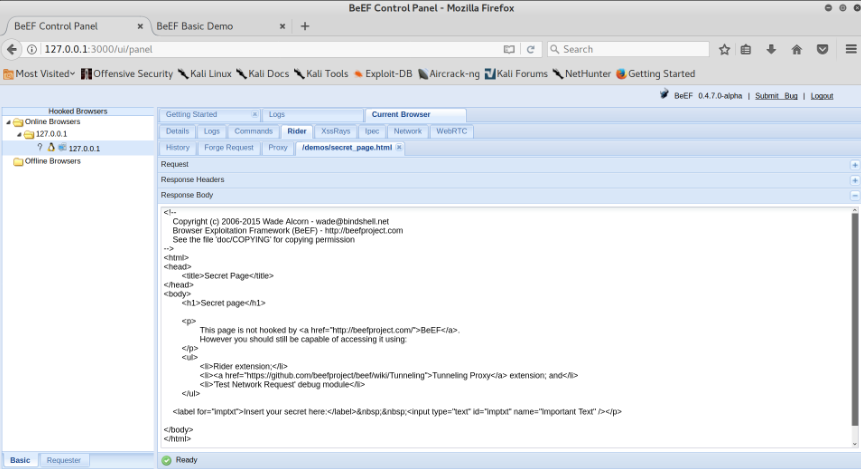Open the Details tab

pos(177,131)
